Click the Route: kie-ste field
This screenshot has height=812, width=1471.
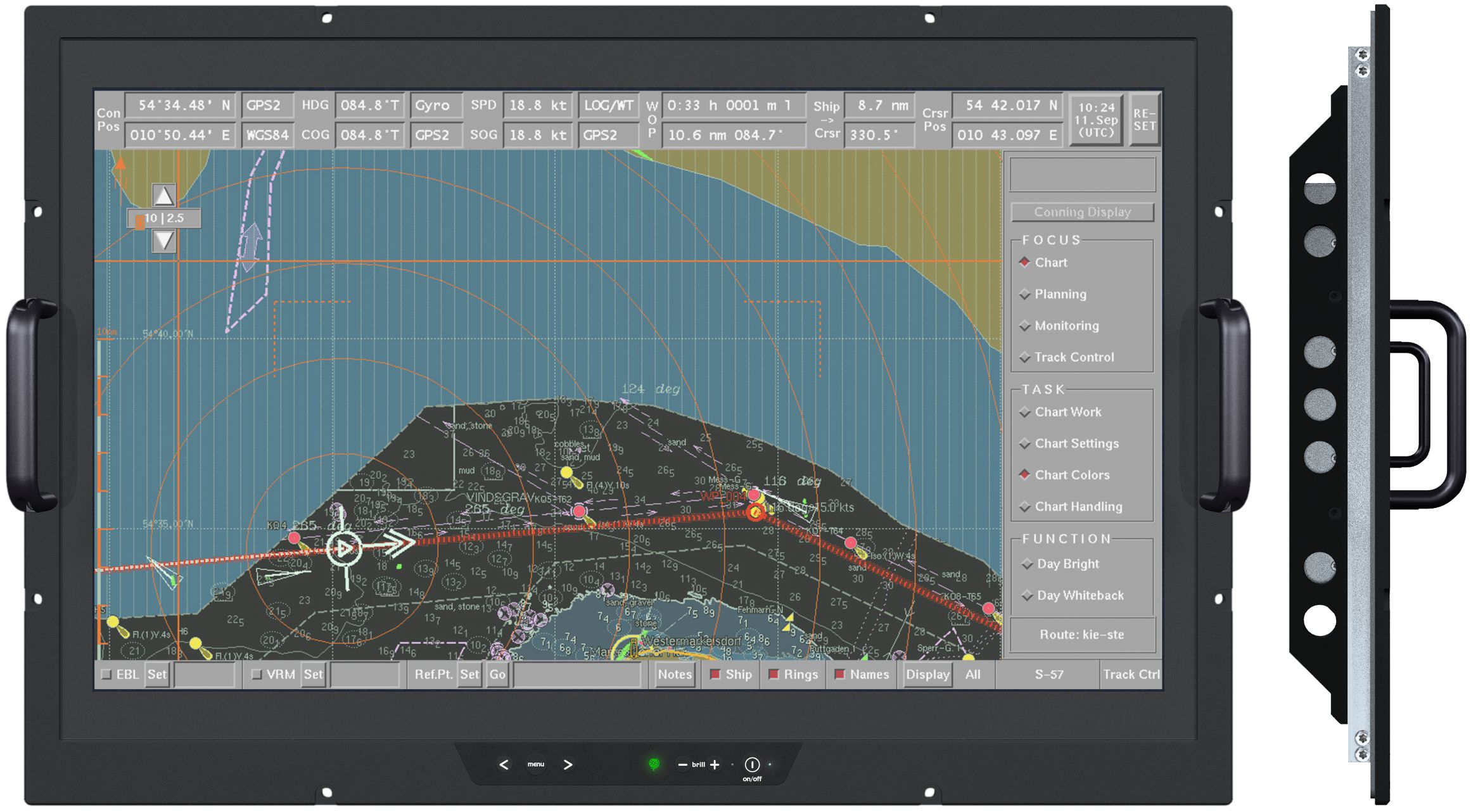pos(1082,635)
